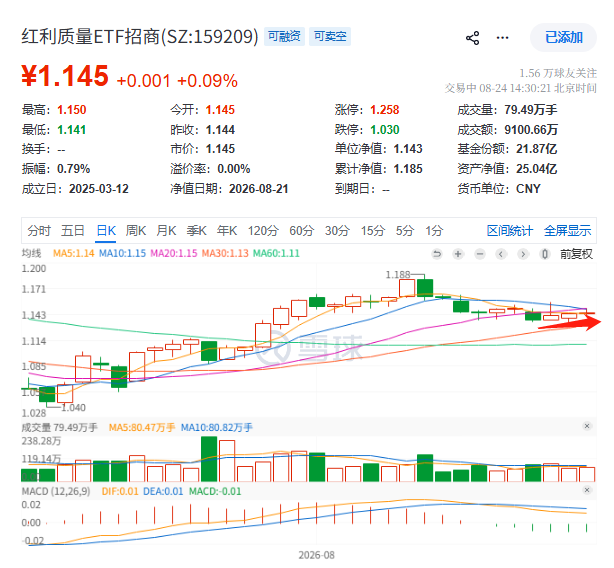Open the three-dot more options menu
Image resolution: width=614 pixels, height=568 pixels.
coord(502,38)
